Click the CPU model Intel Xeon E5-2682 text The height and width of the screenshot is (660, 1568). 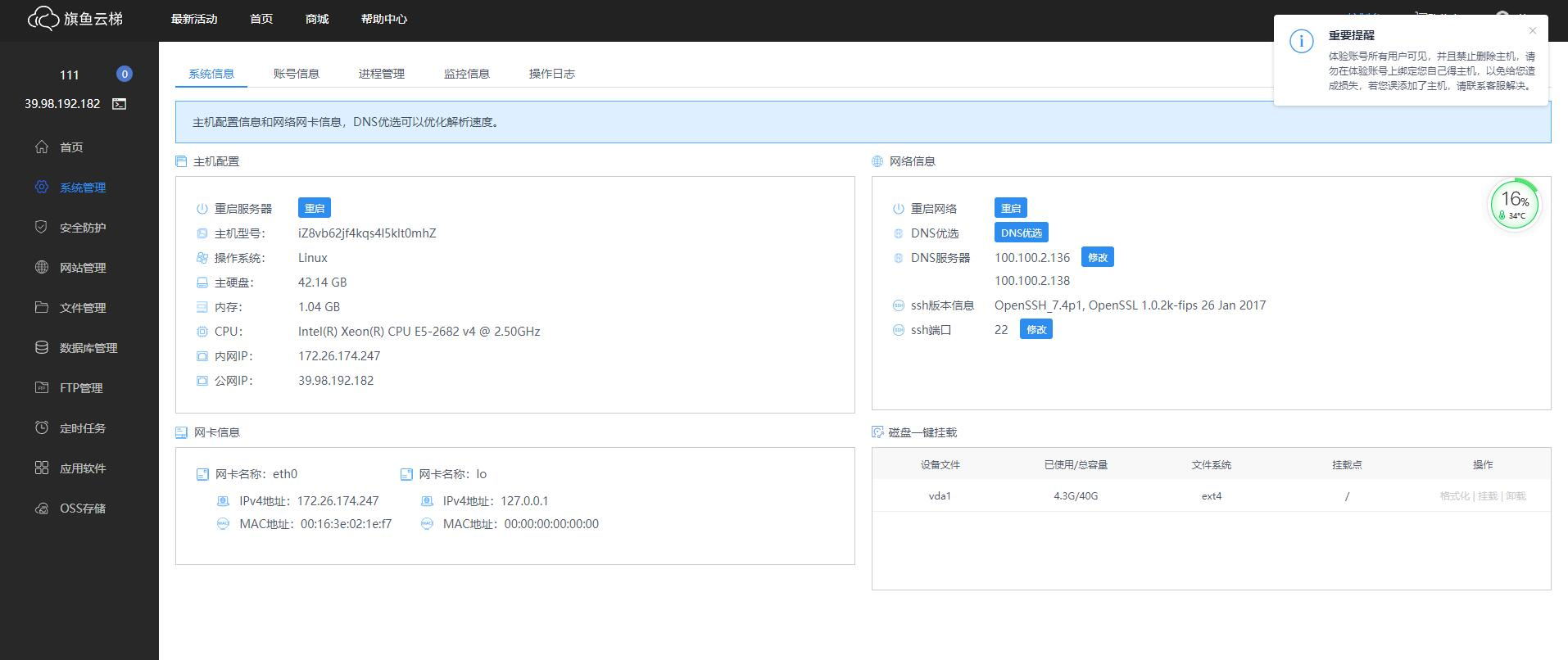(x=419, y=332)
